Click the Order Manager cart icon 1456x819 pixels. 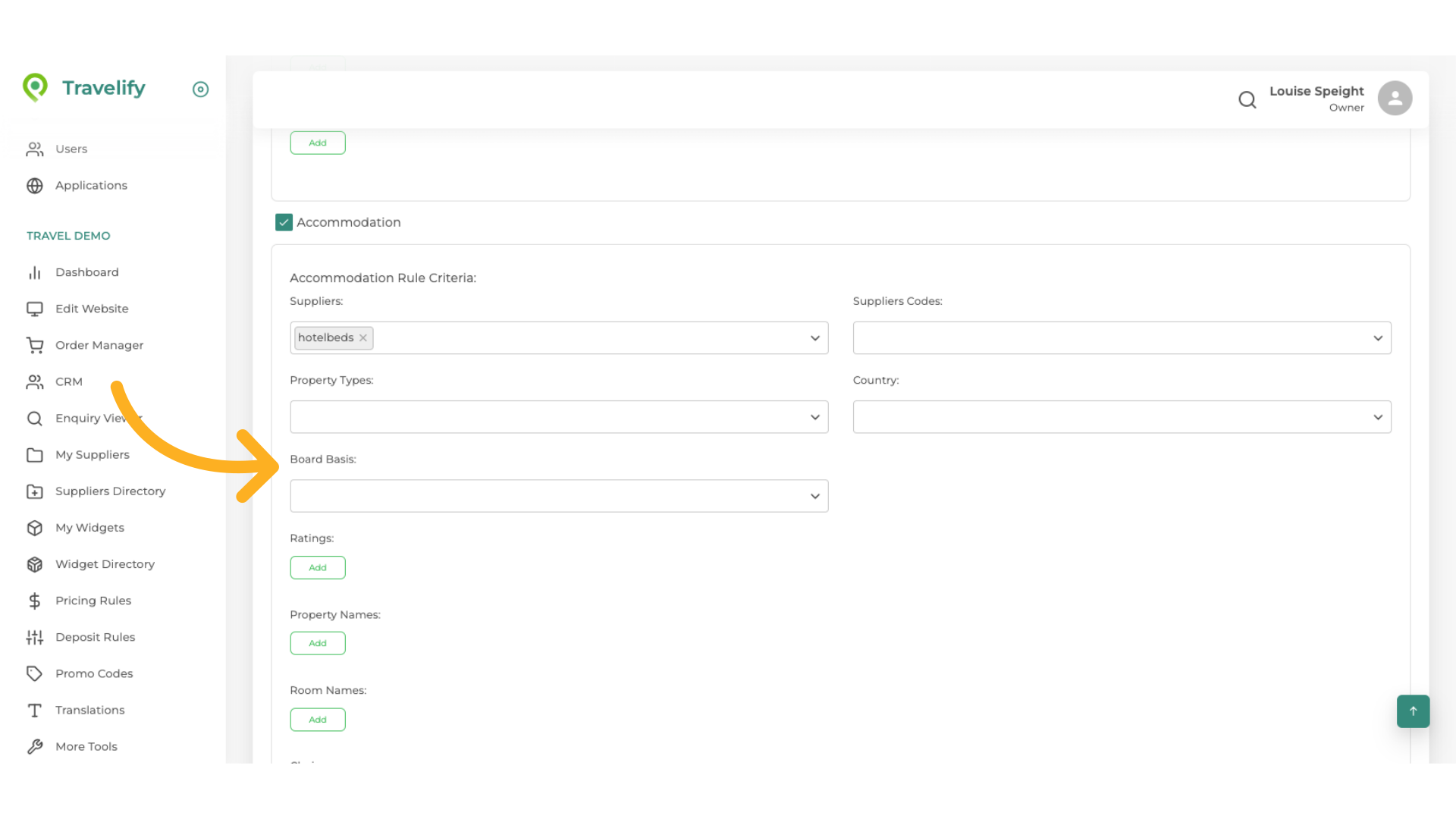coord(35,345)
